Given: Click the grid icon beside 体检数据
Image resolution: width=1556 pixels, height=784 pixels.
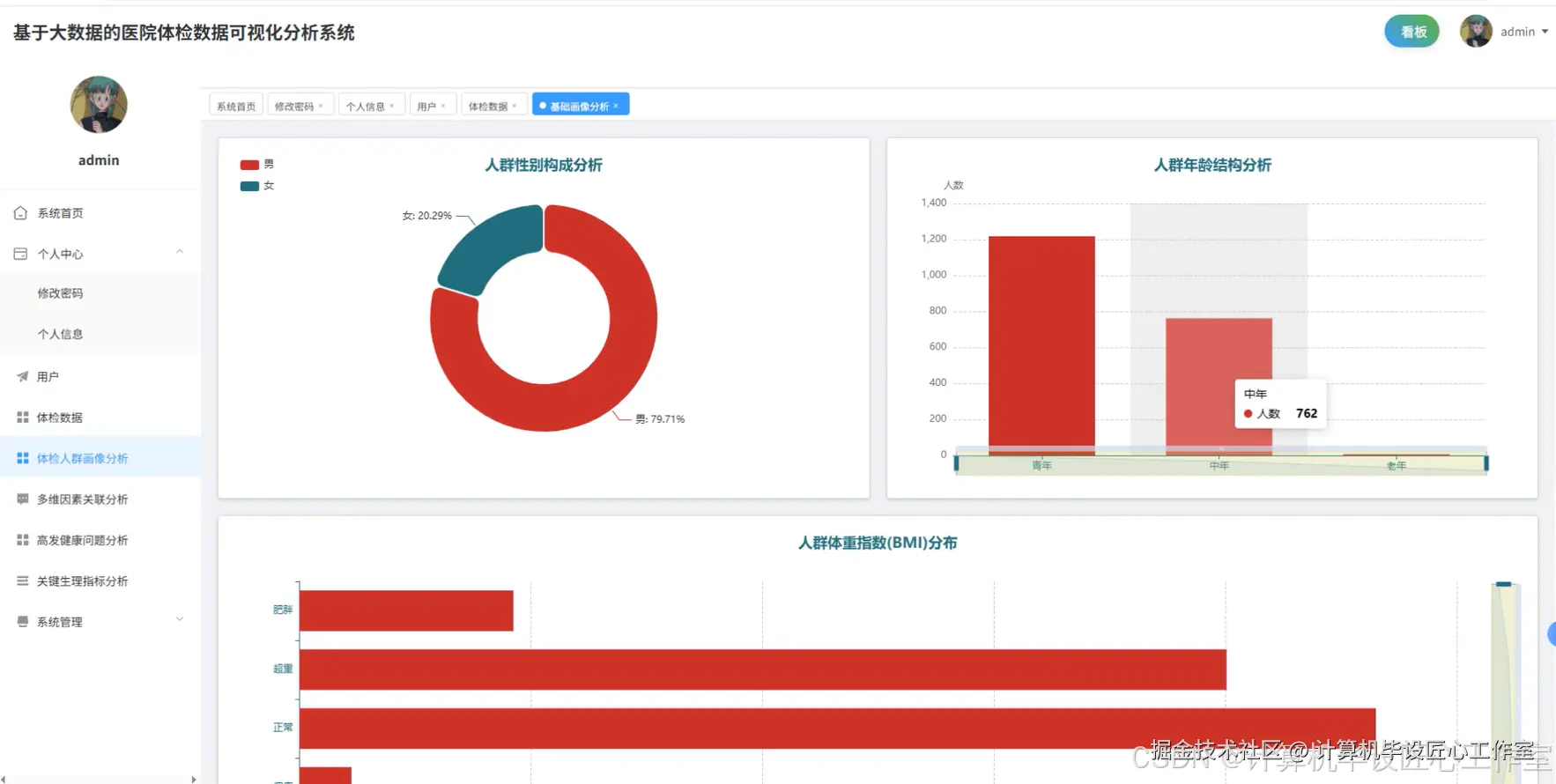Looking at the screenshot, I should tap(22, 418).
